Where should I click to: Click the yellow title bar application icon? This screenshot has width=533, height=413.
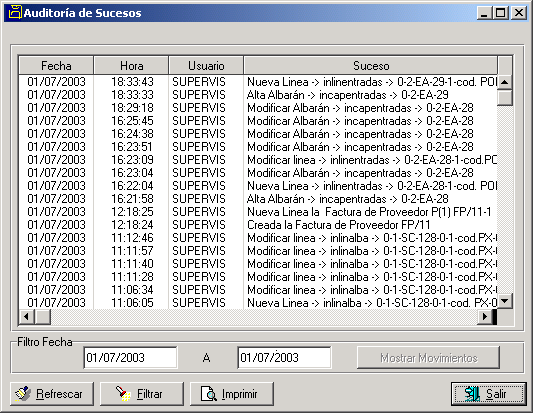pos(15,13)
